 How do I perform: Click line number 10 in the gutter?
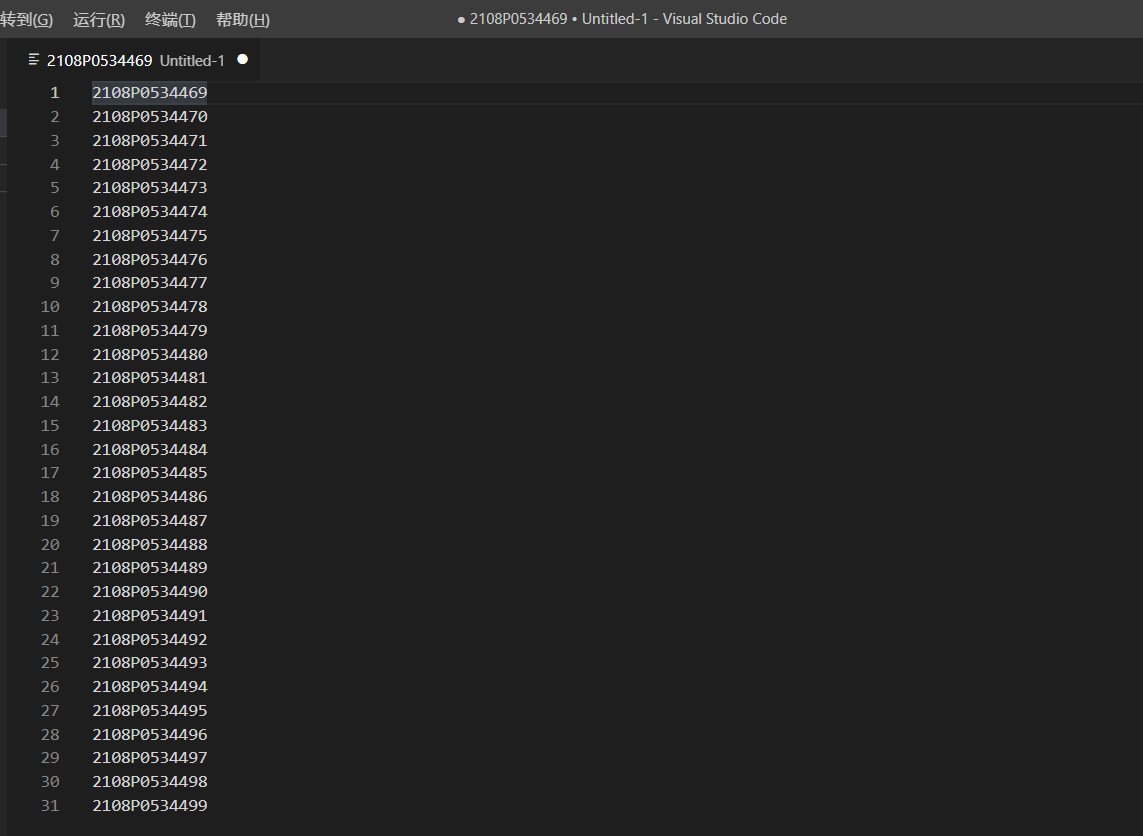(50, 307)
